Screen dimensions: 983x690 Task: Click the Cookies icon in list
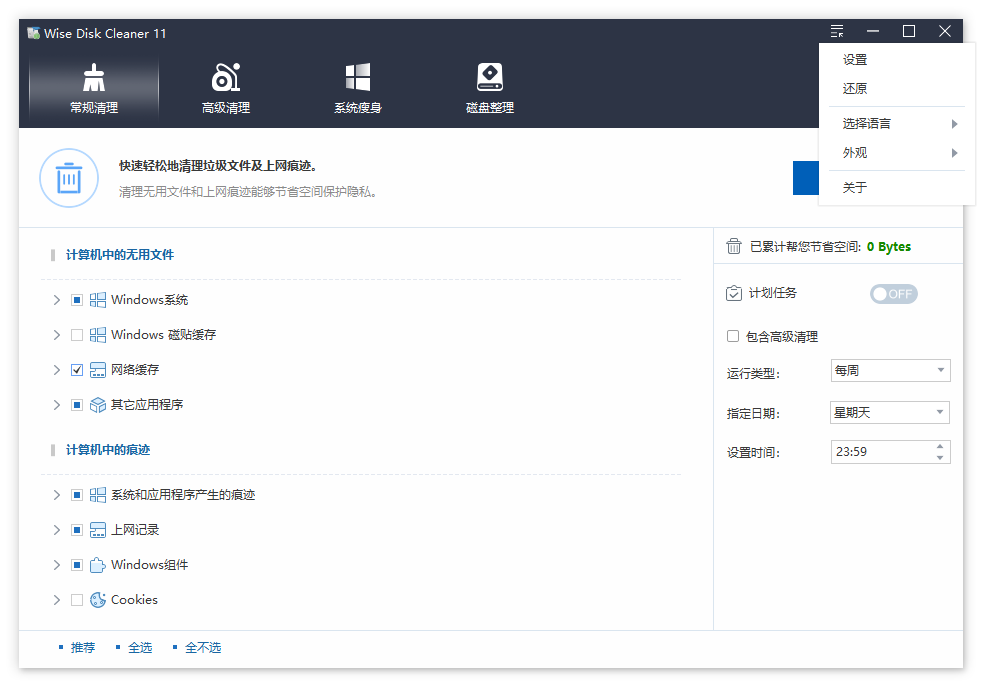pyautogui.click(x=98, y=600)
